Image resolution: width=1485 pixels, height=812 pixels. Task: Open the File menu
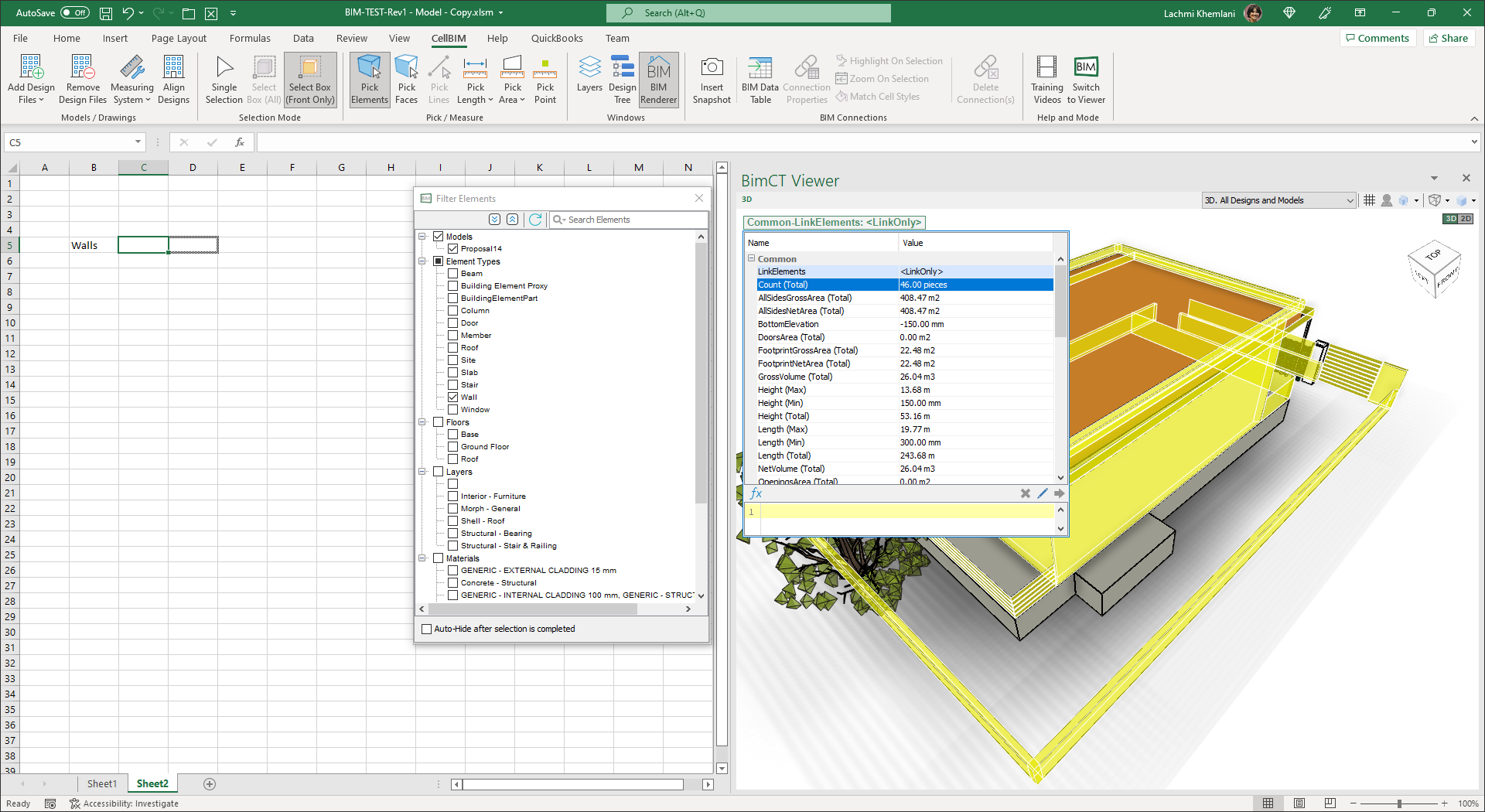point(21,39)
